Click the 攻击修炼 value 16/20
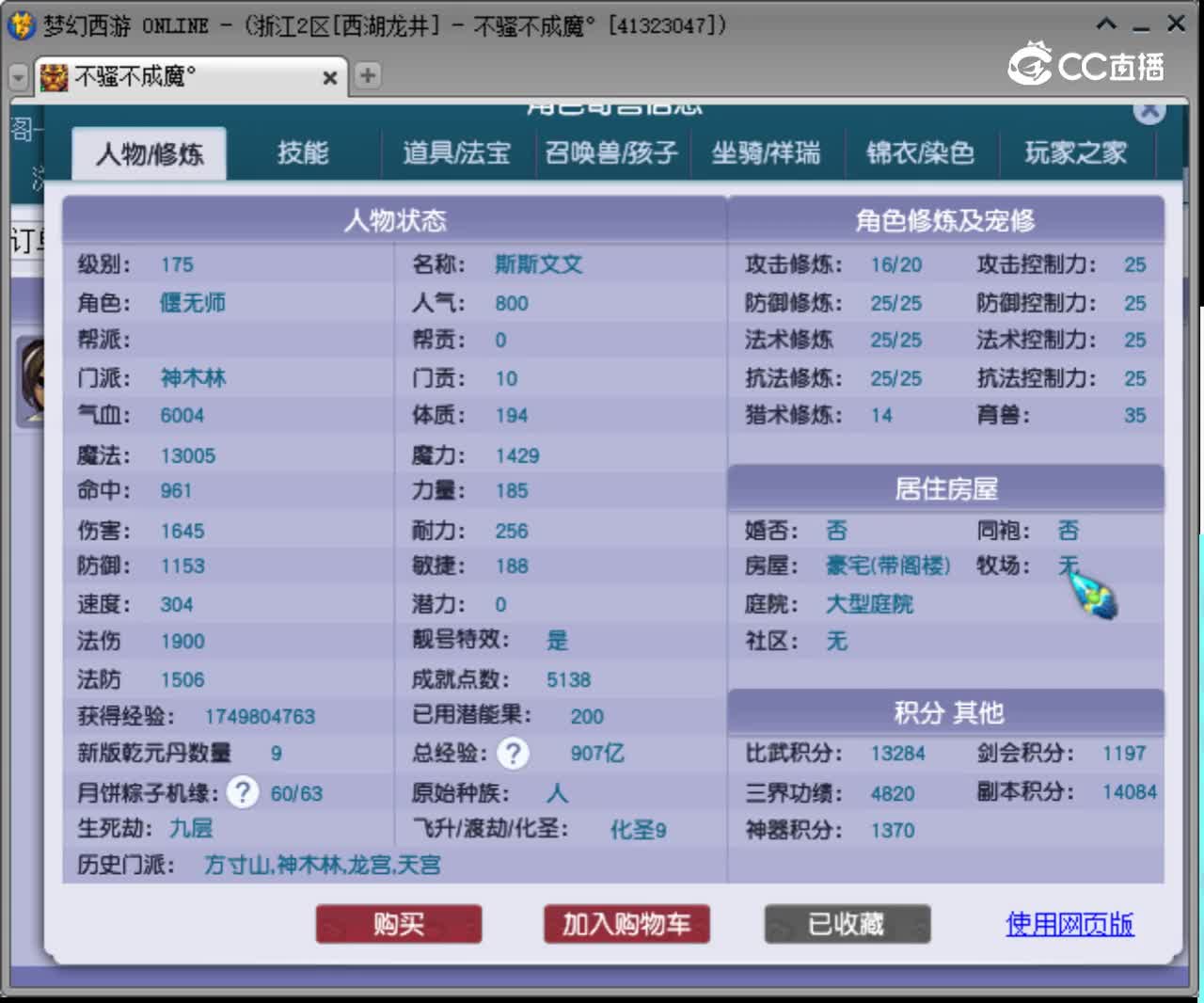Viewport: 1204px width, 1003px height. coord(896,265)
